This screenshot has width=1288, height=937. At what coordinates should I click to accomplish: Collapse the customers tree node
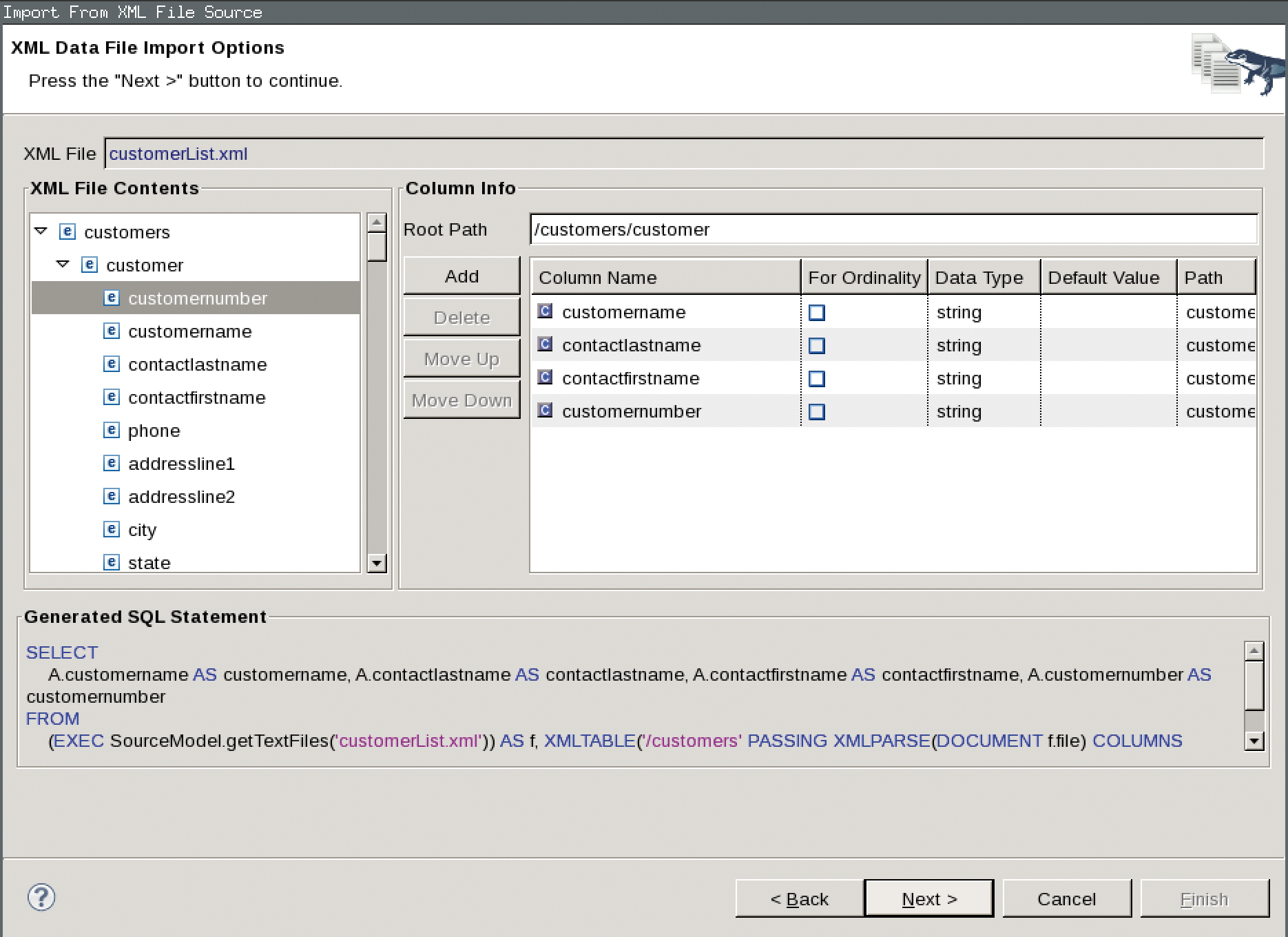[x=41, y=231]
